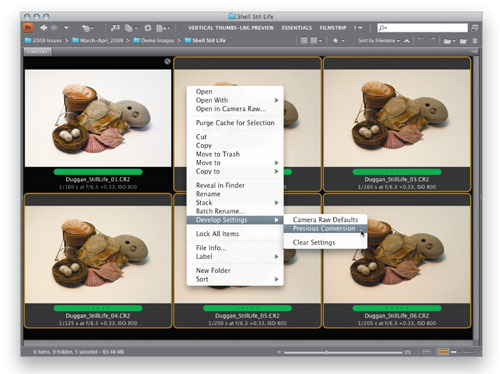Click the trash delete item icon

(475, 41)
